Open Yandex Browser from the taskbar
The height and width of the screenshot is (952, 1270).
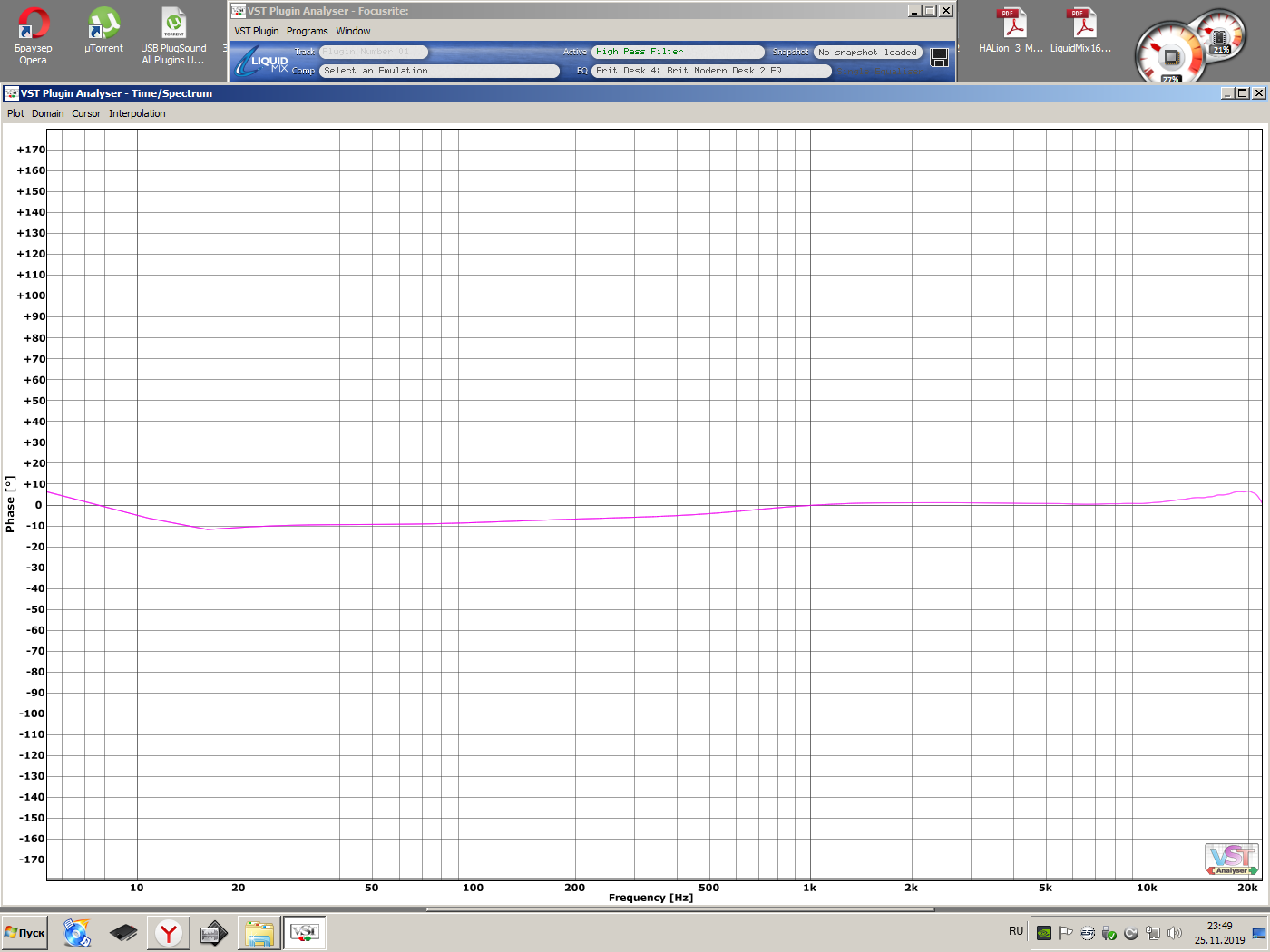[169, 932]
